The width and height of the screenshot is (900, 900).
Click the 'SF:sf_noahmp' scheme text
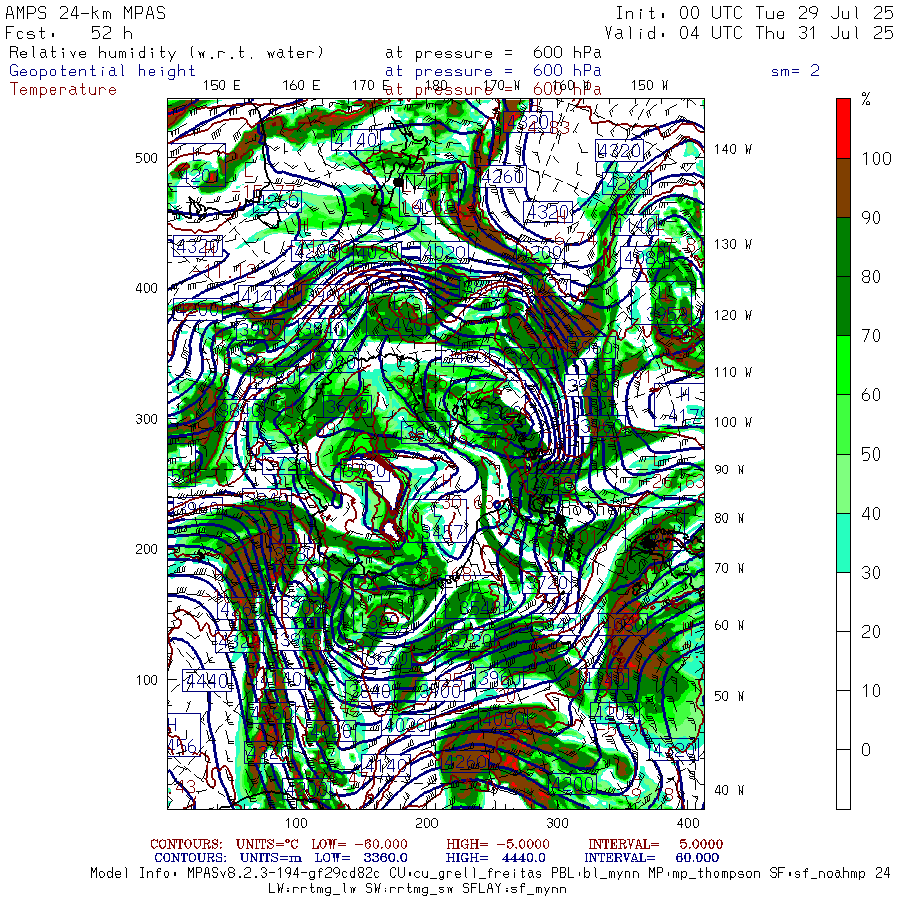(816, 874)
